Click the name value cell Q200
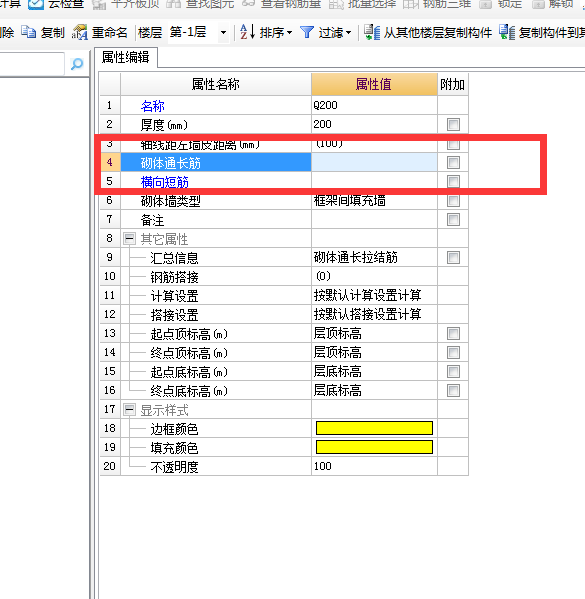The height and width of the screenshot is (599, 585). coord(374,105)
